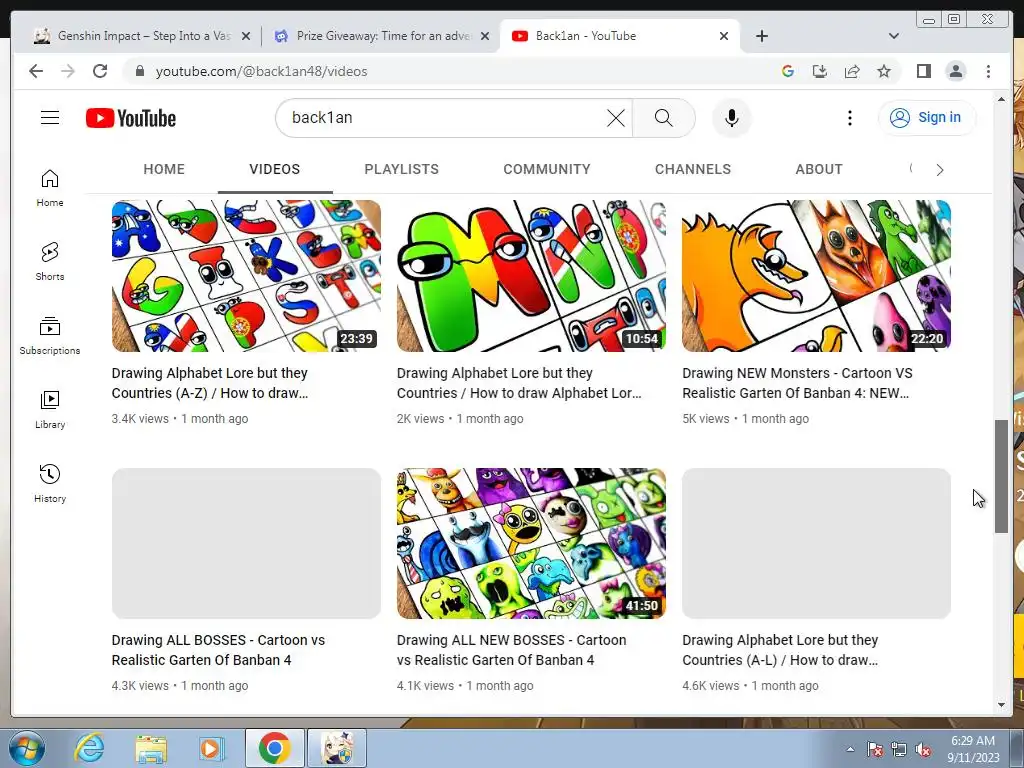Click the YouTube logo
1024x768 pixels.
pos(131,118)
